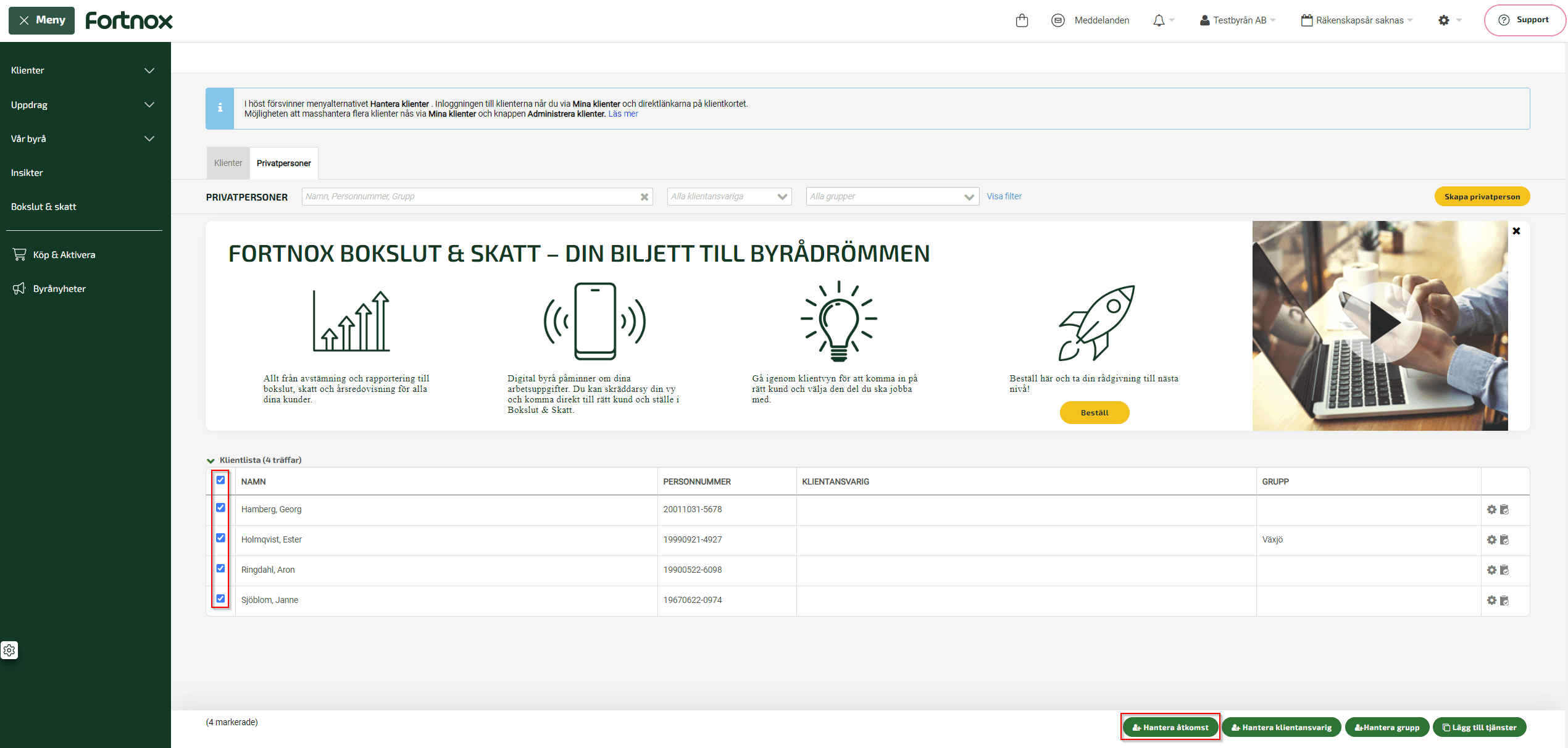Uncheck the Sjöblom, Janne checkbox
1568x748 pixels.
coord(220,599)
